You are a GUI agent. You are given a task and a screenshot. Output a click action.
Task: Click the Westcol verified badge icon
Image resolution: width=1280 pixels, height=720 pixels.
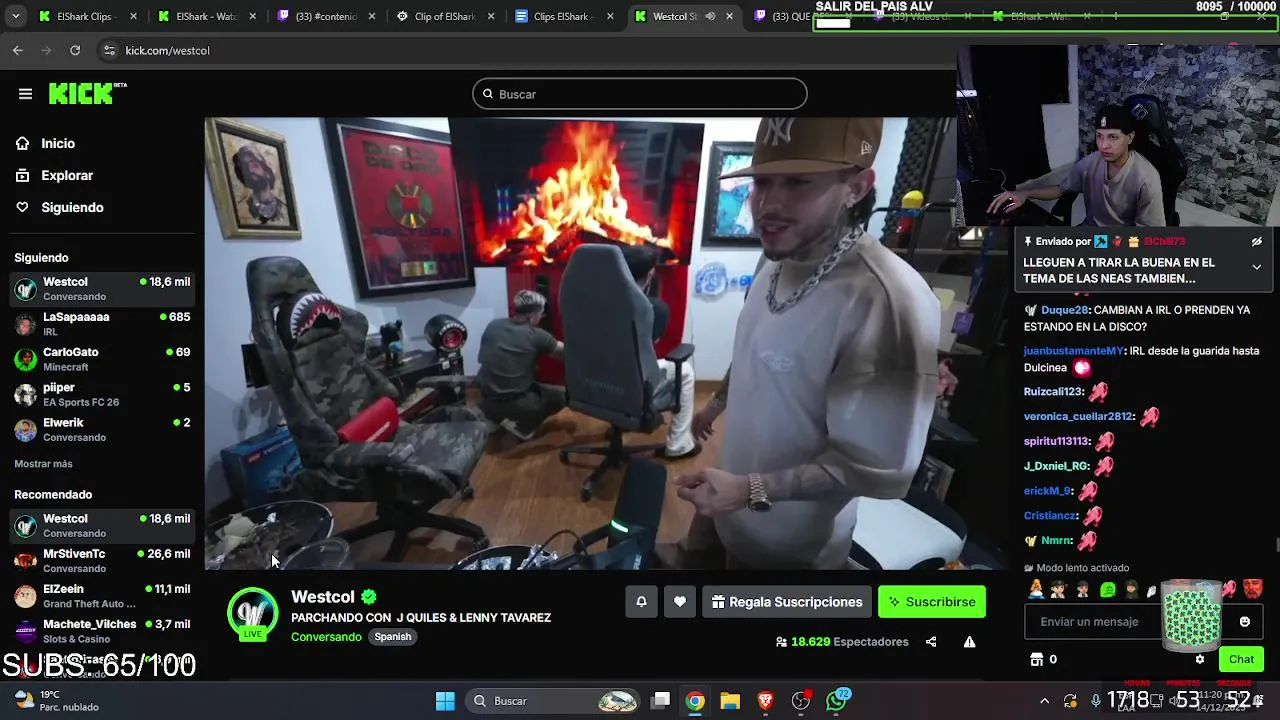pyautogui.click(x=369, y=597)
